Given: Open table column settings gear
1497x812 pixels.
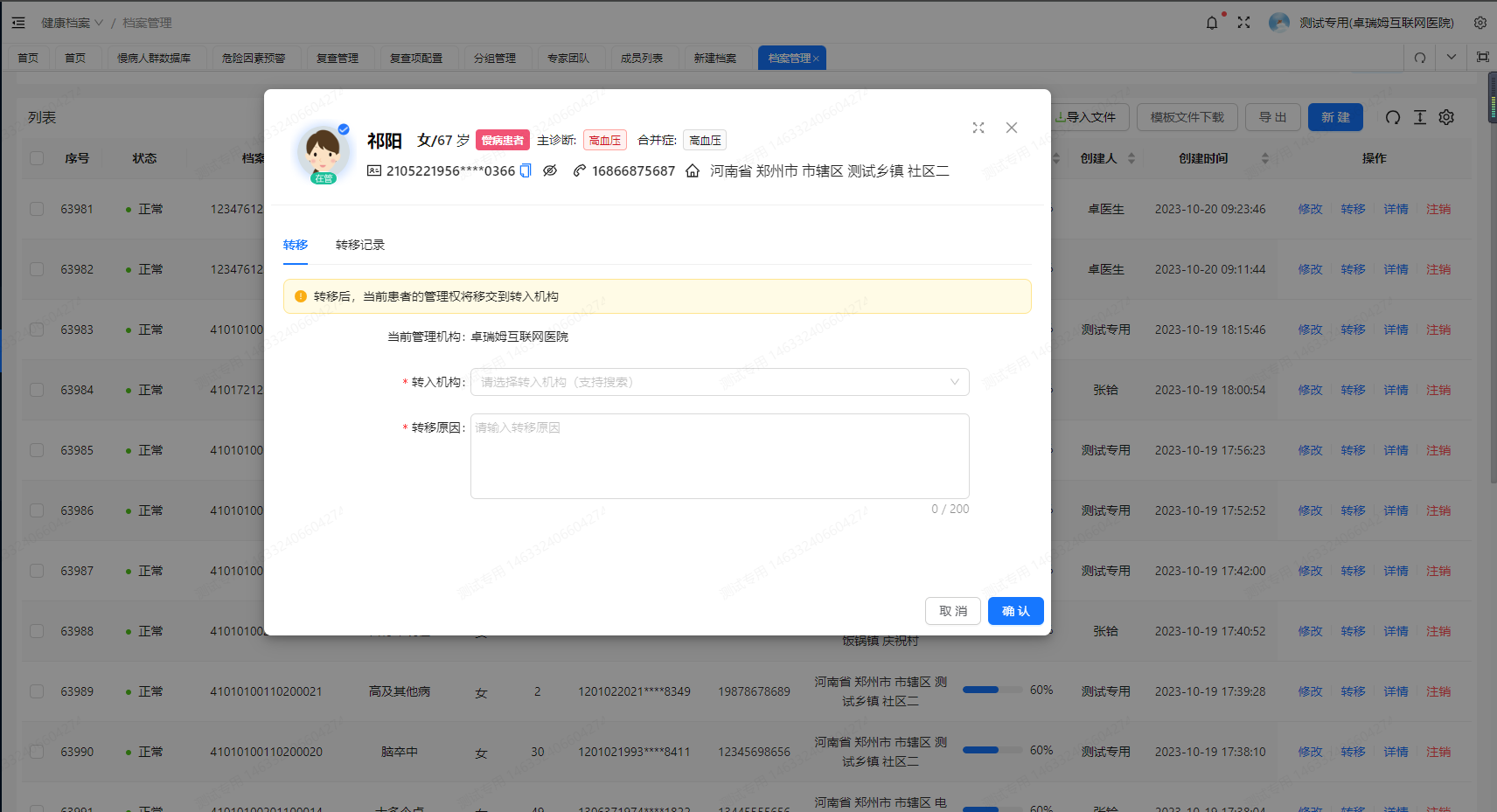Looking at the screenshot, I should (1446, 117).
